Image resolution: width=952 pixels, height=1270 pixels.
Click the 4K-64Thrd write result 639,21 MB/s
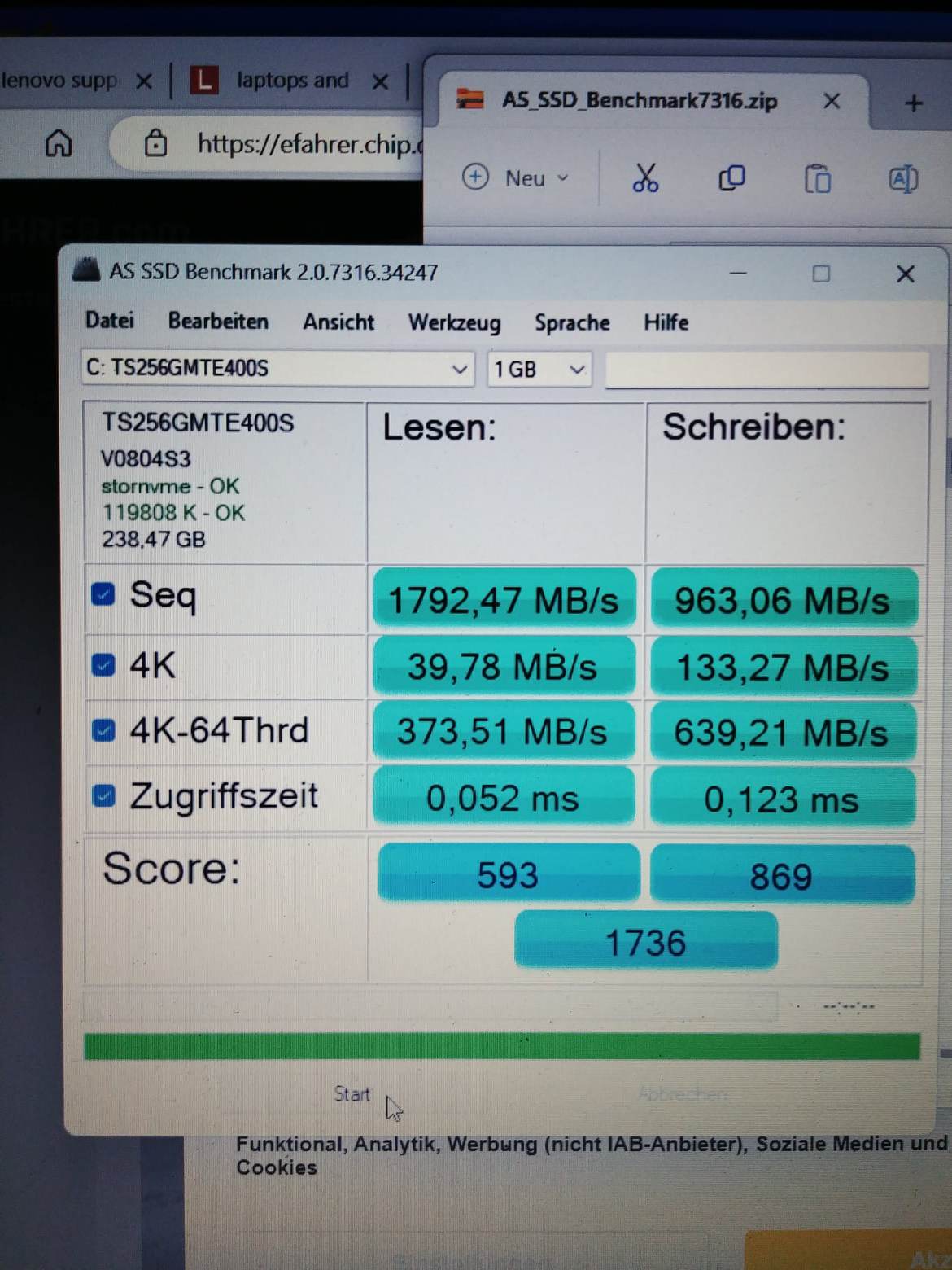pyautogui.click(x=782, y=733)
